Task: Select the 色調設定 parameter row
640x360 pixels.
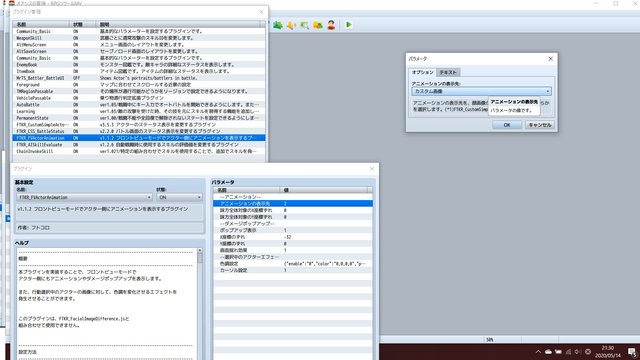Action: pos(293,264)
